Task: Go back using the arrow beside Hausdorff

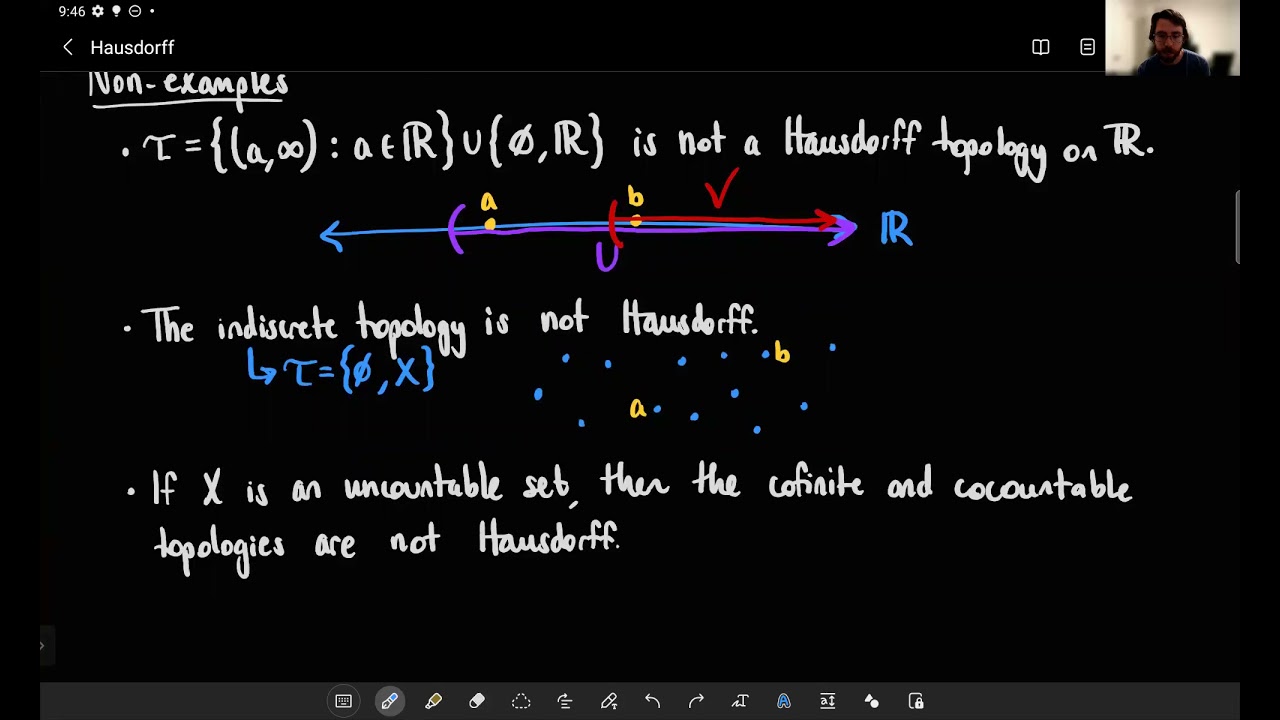Action: point(68,47)
